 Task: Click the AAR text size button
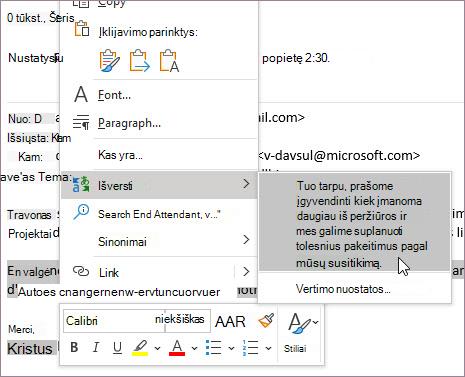point(230,322)
